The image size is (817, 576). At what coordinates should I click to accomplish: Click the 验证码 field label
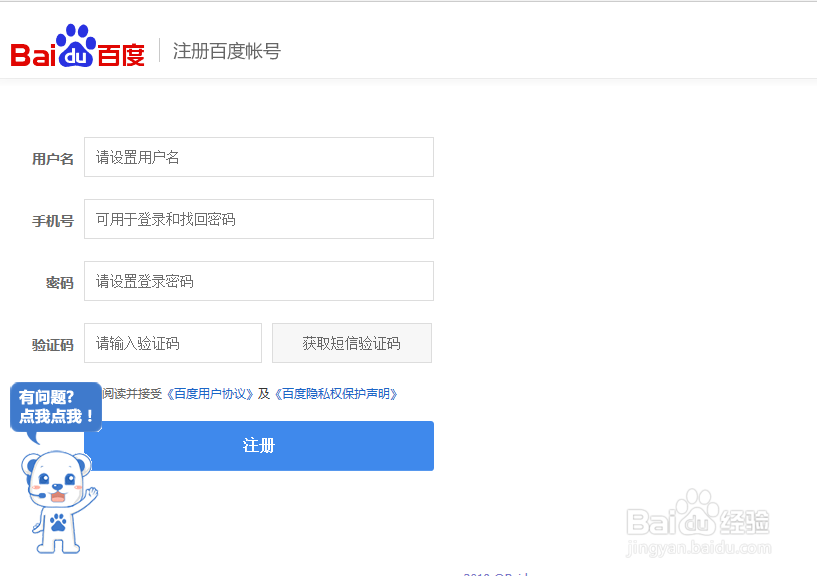click(x=53, y=345)
